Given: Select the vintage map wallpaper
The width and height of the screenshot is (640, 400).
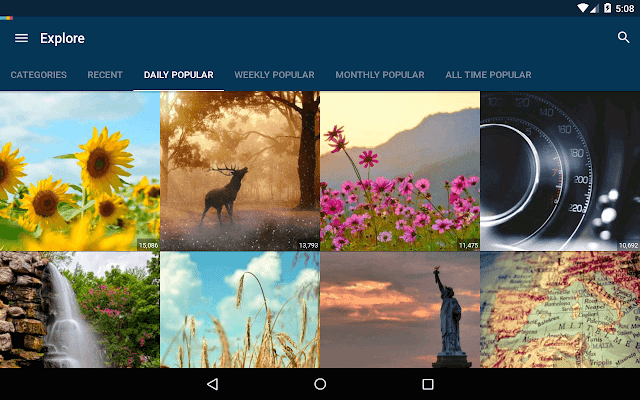Looking at the screenshot, I should [x=560, y=309].
